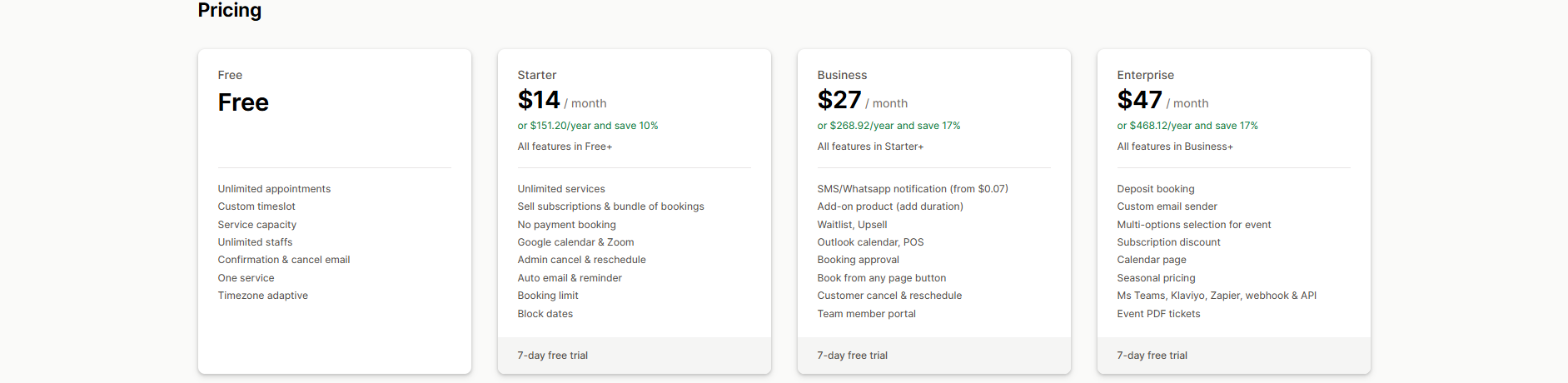Click the "All features in Starter+" text

[x=870, y=147]
